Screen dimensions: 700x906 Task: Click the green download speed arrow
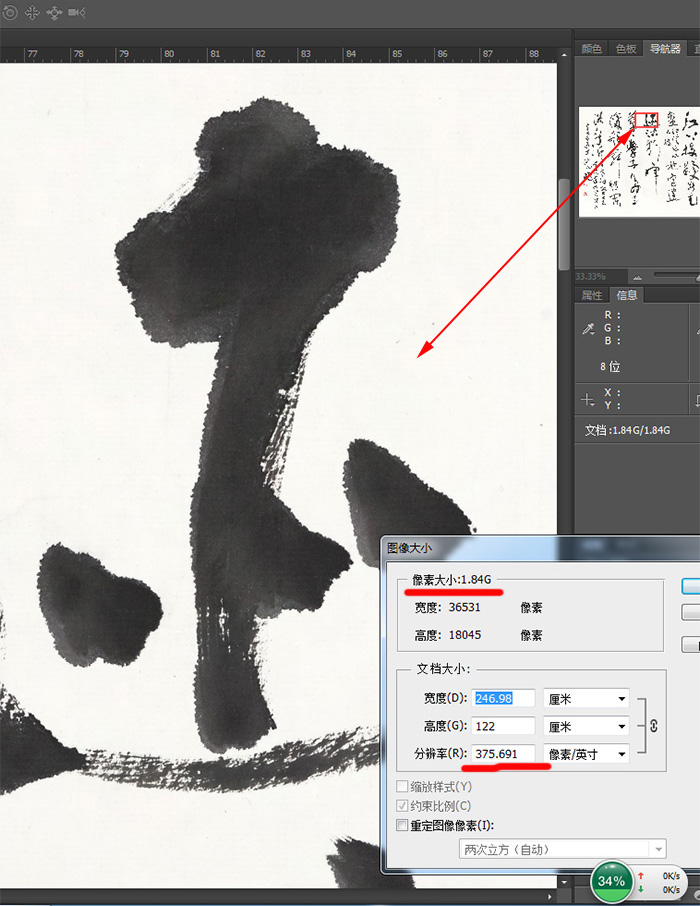(x=640, y=889)
